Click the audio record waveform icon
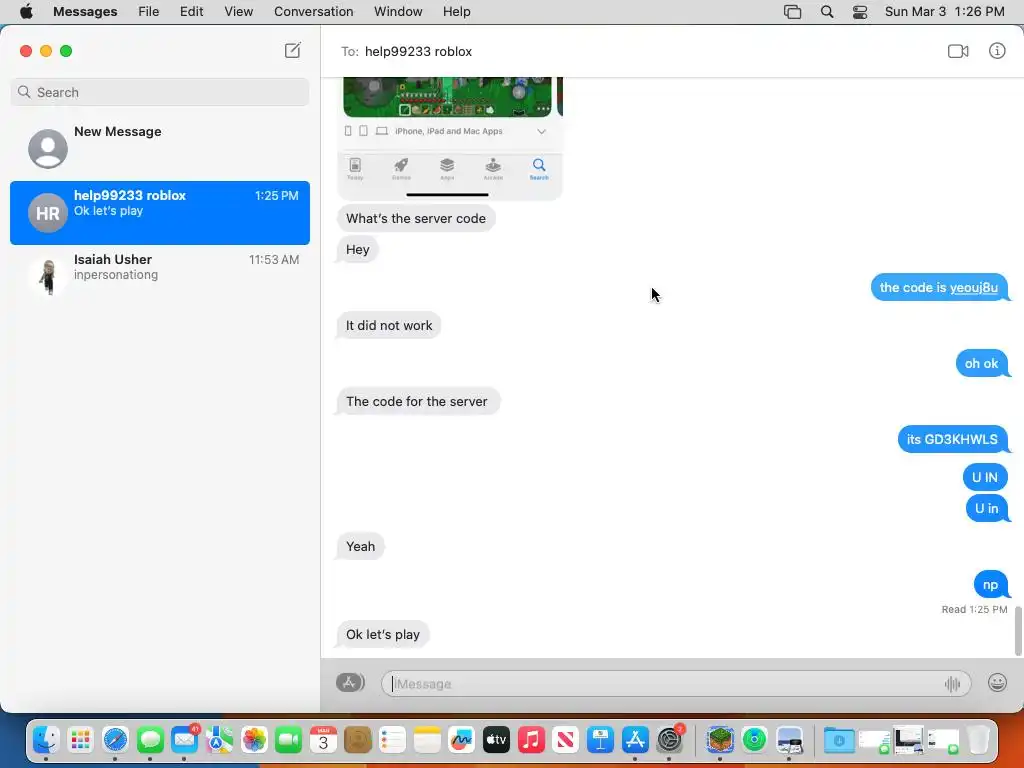The image size is (1024, 768). [952, 684]
